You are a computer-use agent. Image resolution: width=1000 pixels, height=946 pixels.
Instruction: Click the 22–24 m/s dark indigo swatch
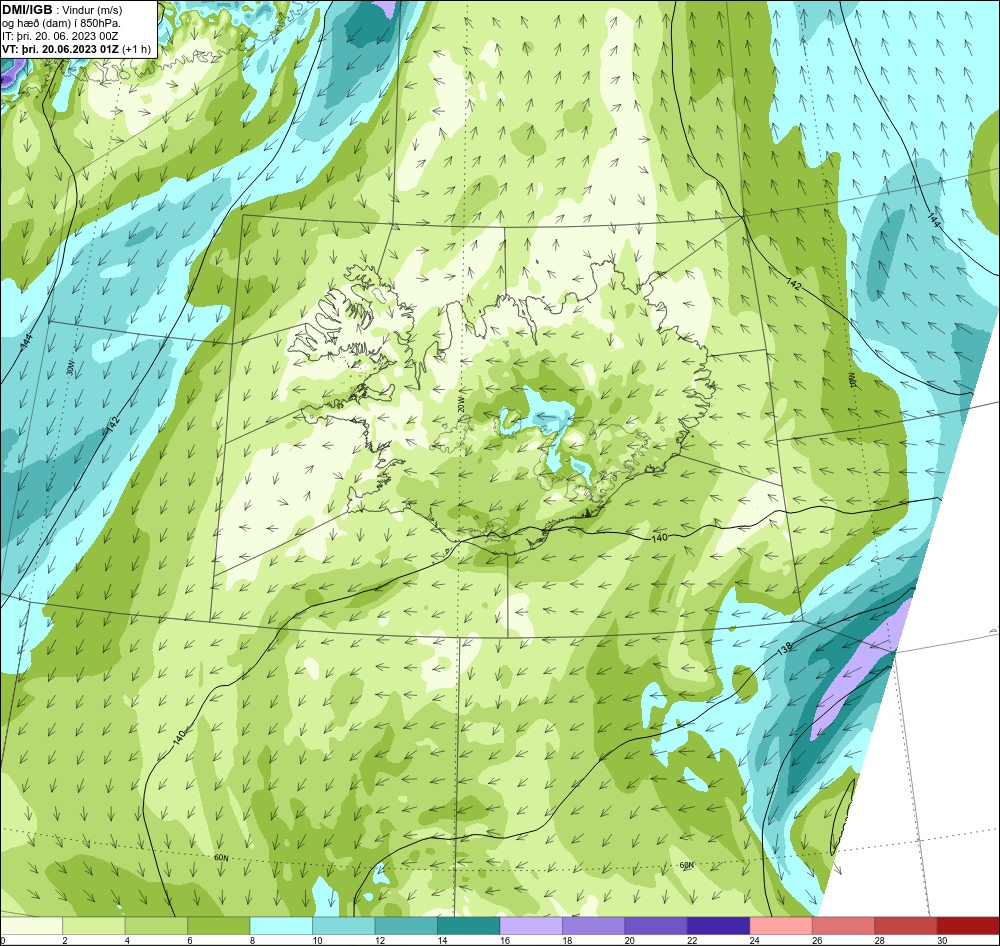click(719, 926)
